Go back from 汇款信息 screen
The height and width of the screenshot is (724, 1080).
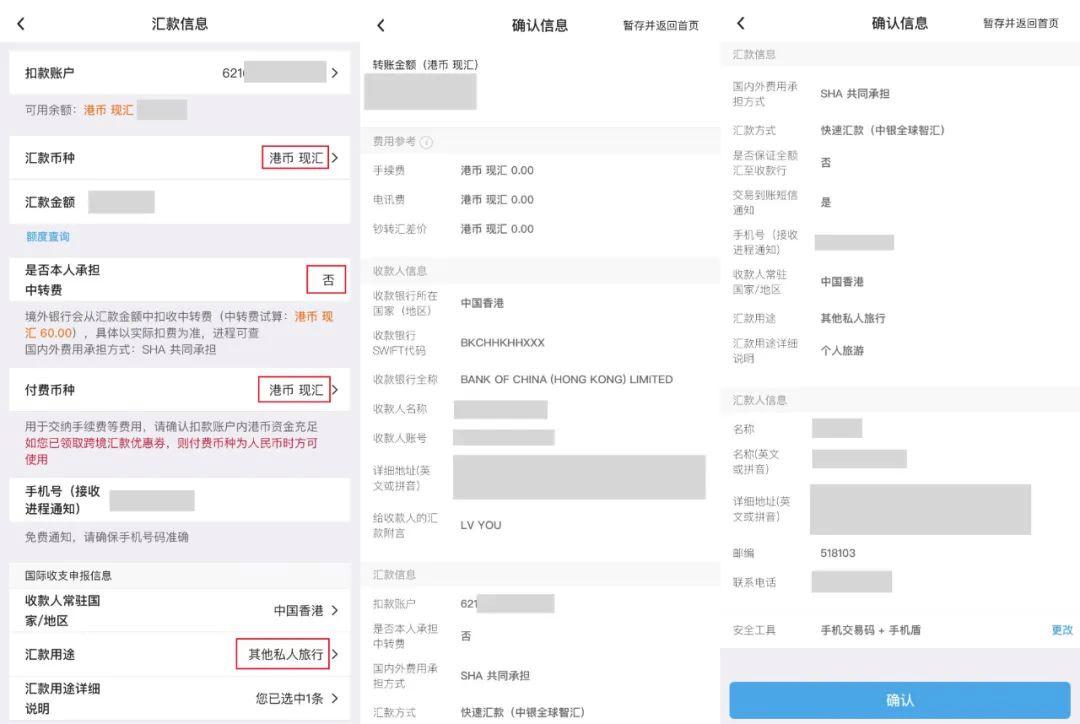click(21, 24)
